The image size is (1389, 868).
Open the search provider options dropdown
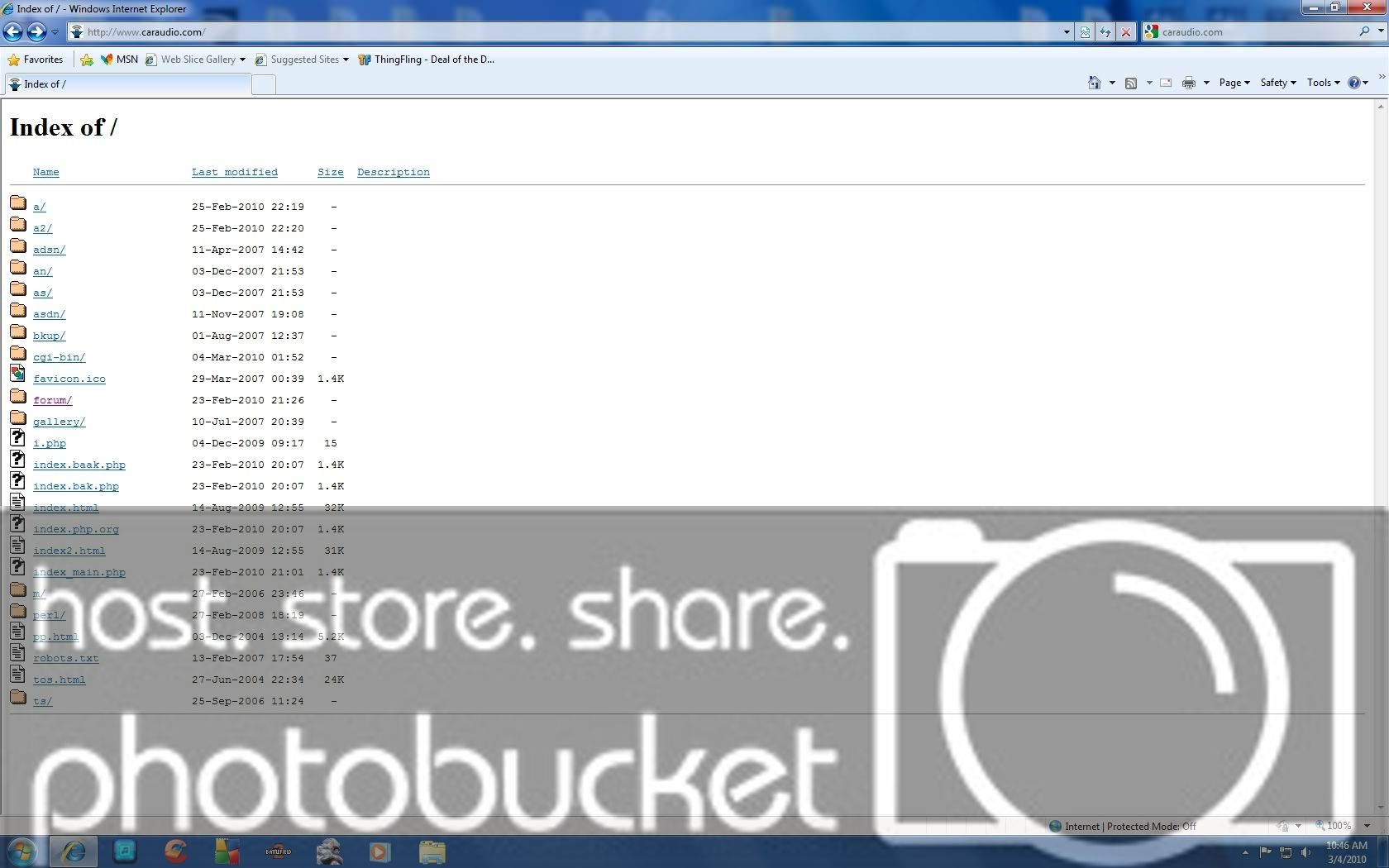pos(1381,31)
